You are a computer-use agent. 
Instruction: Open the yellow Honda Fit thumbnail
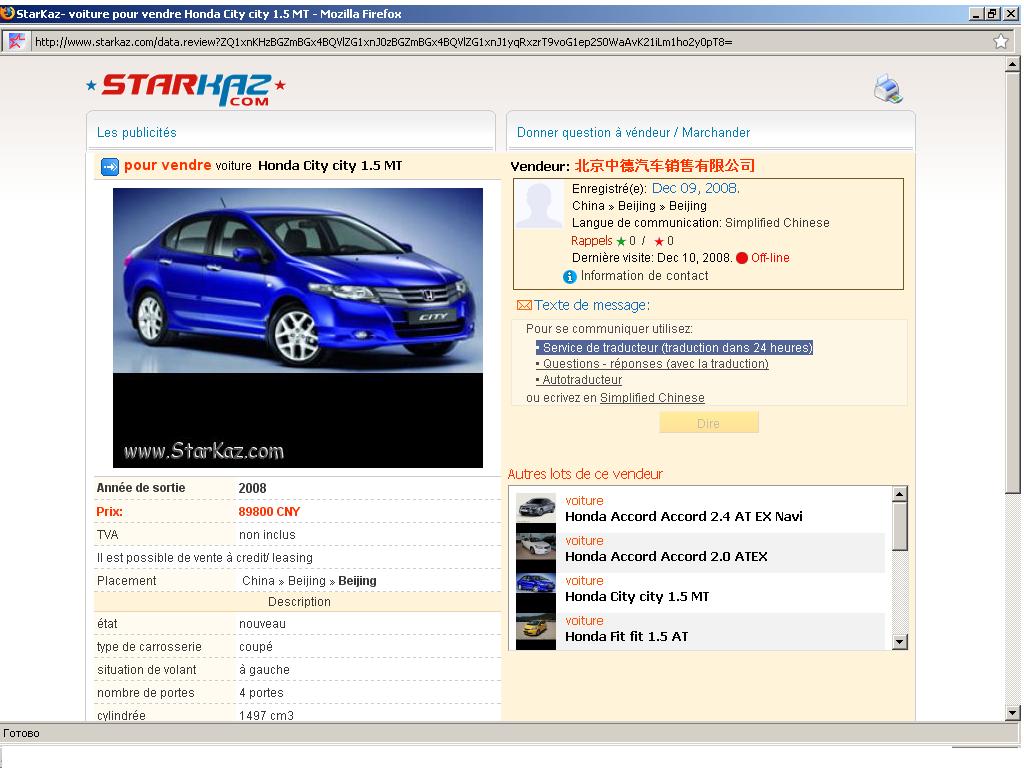[x=536, y=628]
